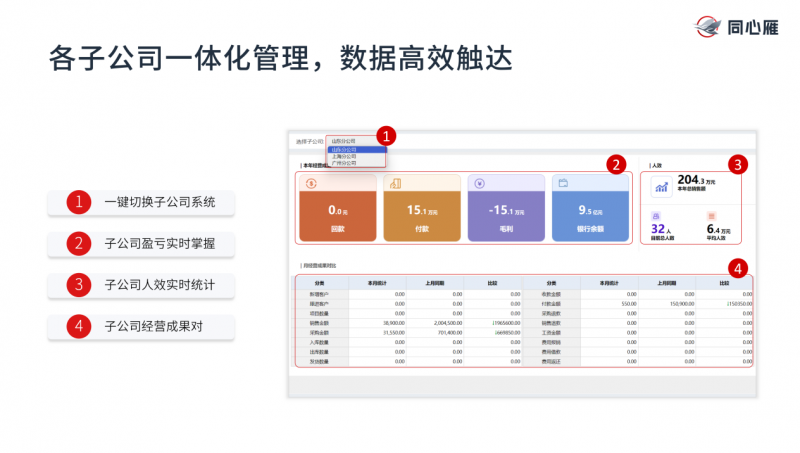Open the purple 毛利 -15.1万元 card
The height and width of the screenshot is (453, 800).
pyautogui.click(x=506, y=208)
